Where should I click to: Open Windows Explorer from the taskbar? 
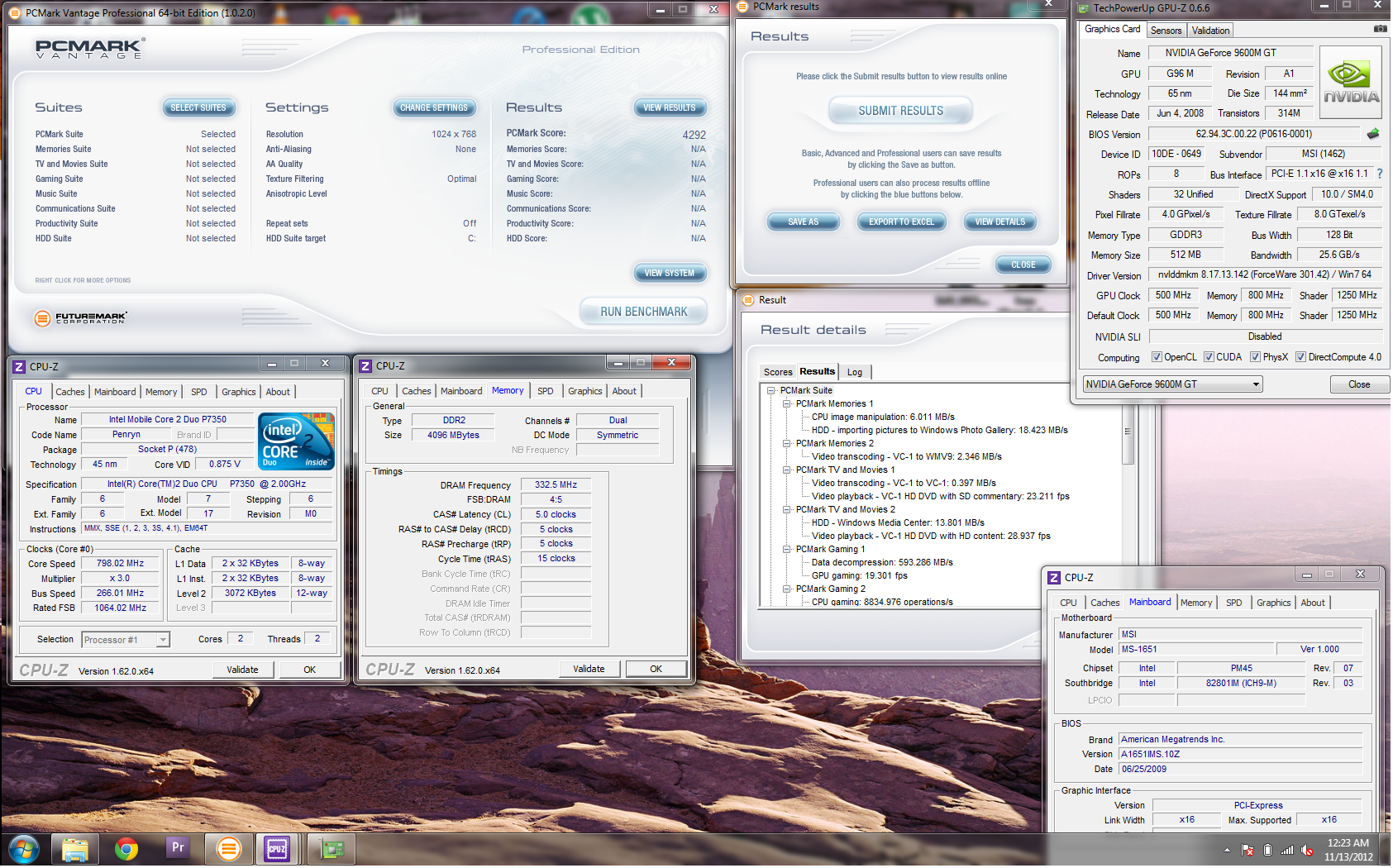[75, 850]
